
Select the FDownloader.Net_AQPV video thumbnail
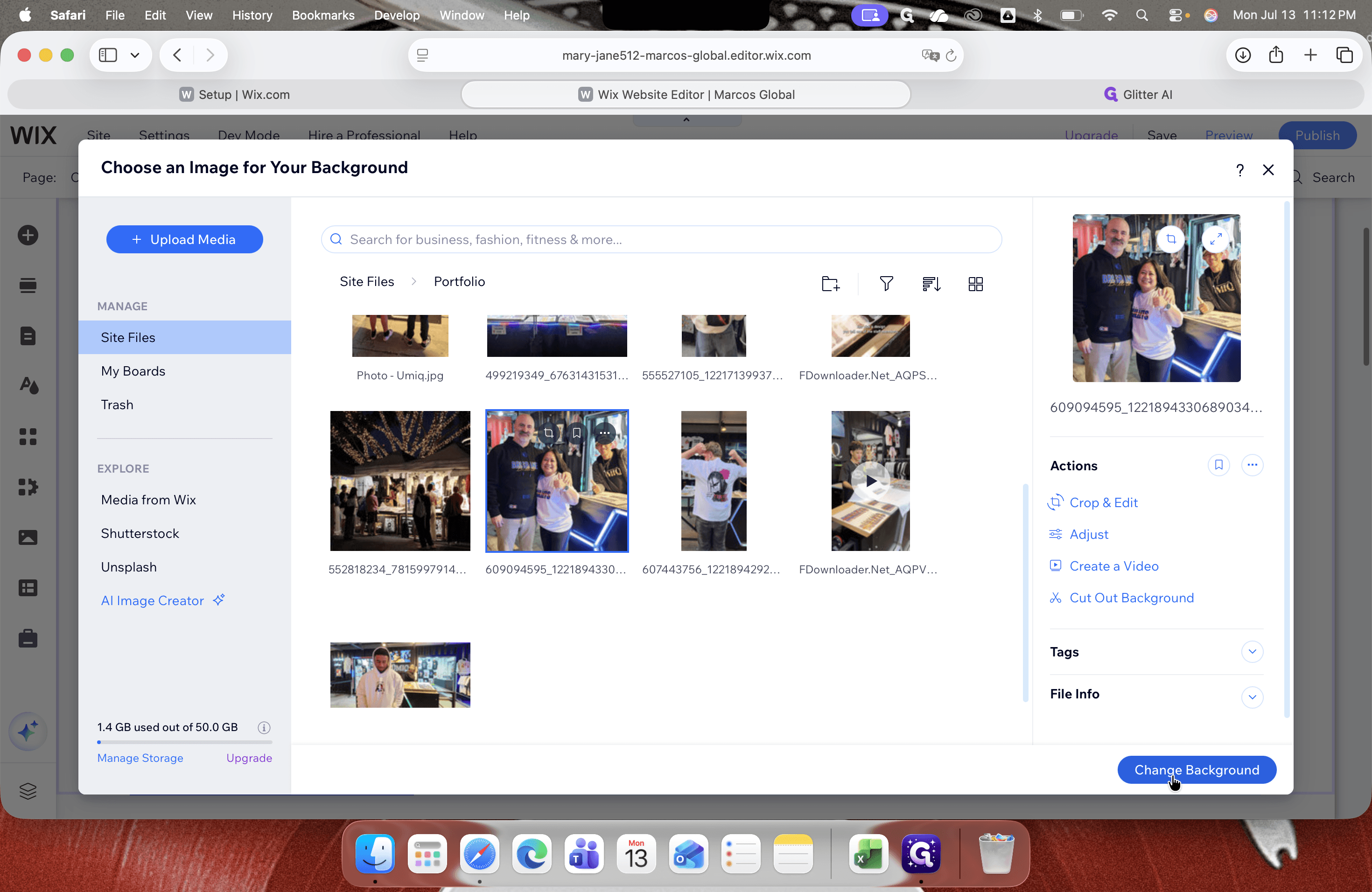point(870,481)
